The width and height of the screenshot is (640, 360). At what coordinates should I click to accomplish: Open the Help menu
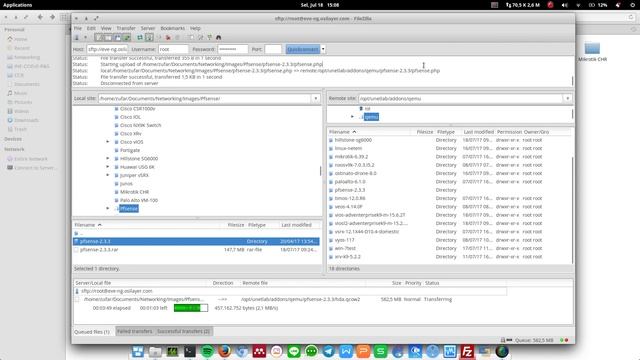click(195, 28)
